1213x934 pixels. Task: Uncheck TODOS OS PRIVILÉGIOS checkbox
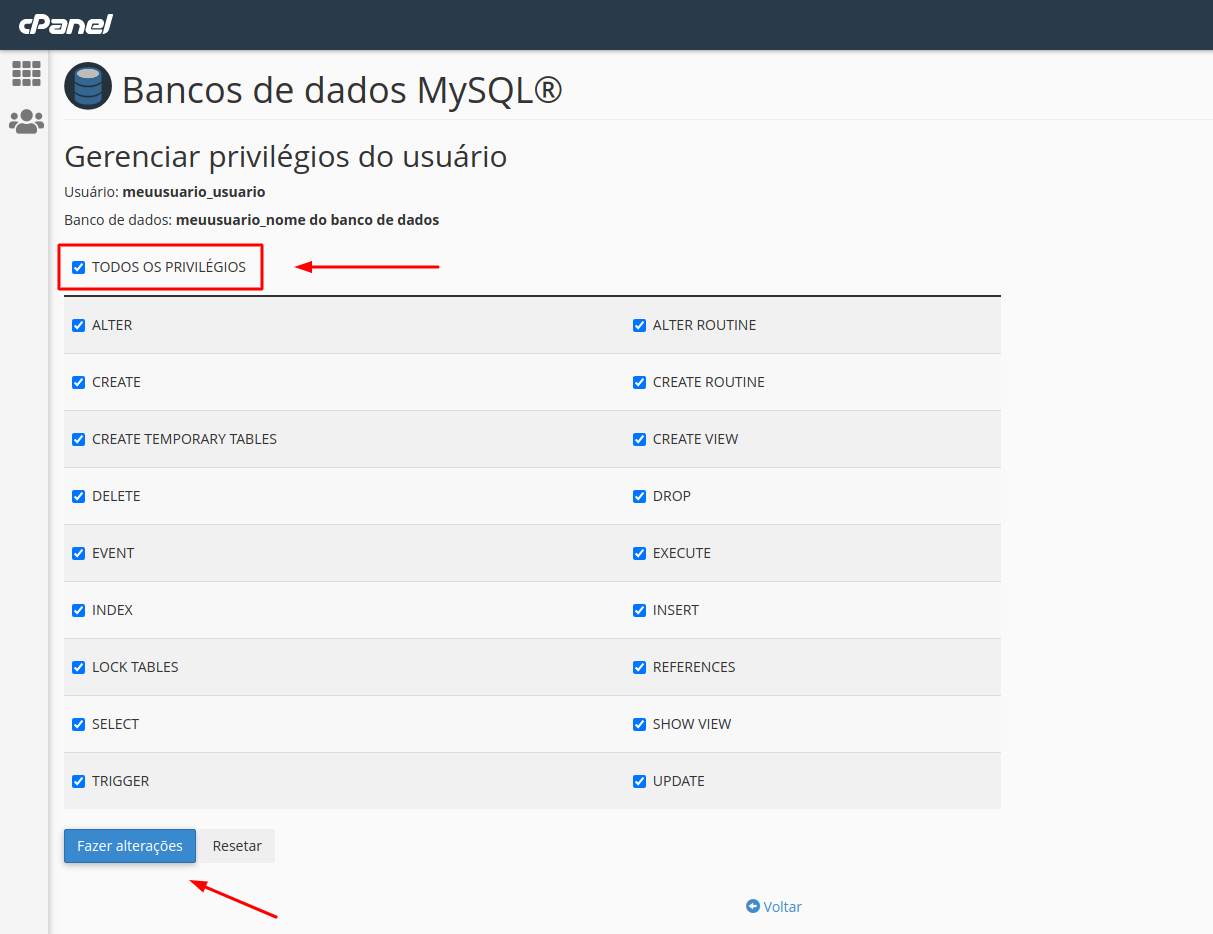coord(79,267)
